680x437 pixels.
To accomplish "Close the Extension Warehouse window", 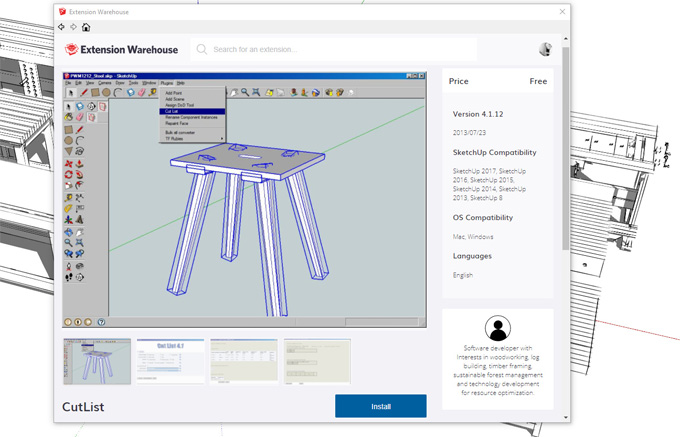I will pos(562,12).
